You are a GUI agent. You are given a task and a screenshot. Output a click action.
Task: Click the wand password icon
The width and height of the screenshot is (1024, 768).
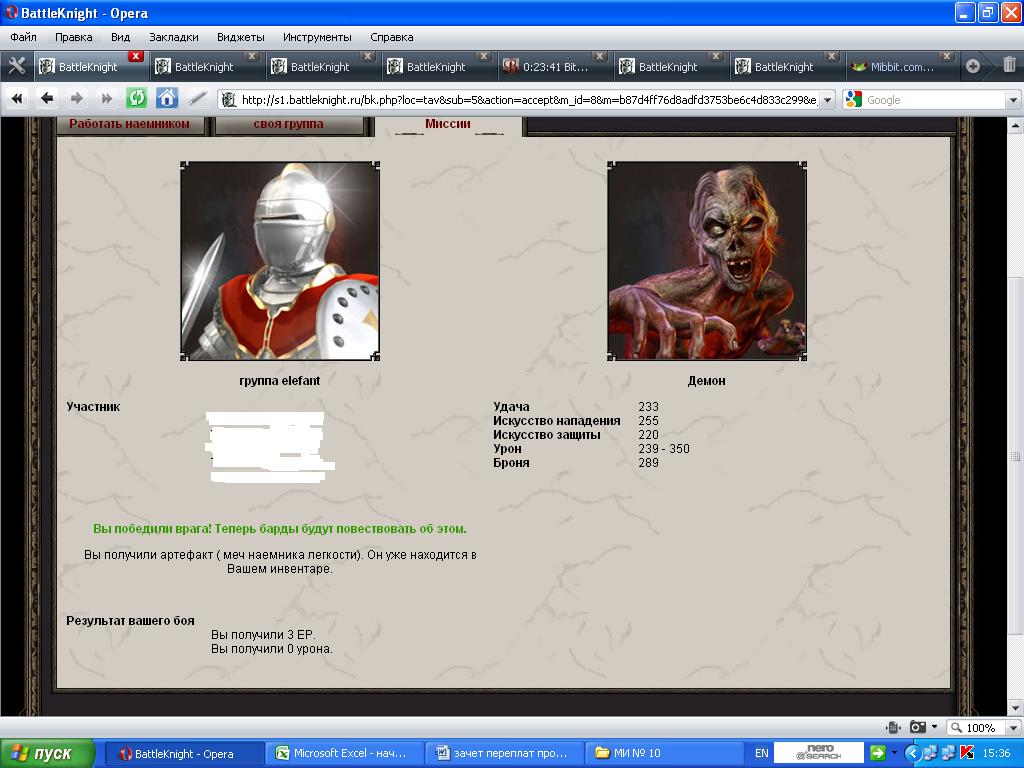(x=197, y=99)
